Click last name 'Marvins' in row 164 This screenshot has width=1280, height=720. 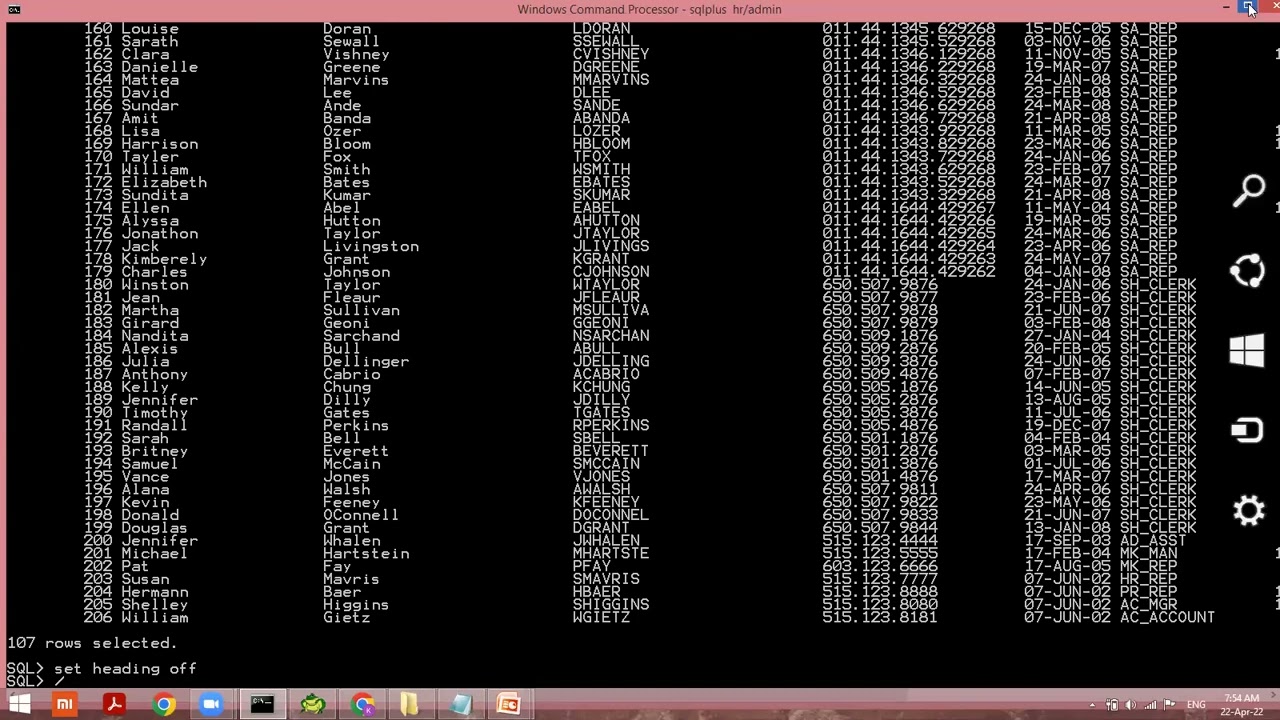tap(356, 80)
